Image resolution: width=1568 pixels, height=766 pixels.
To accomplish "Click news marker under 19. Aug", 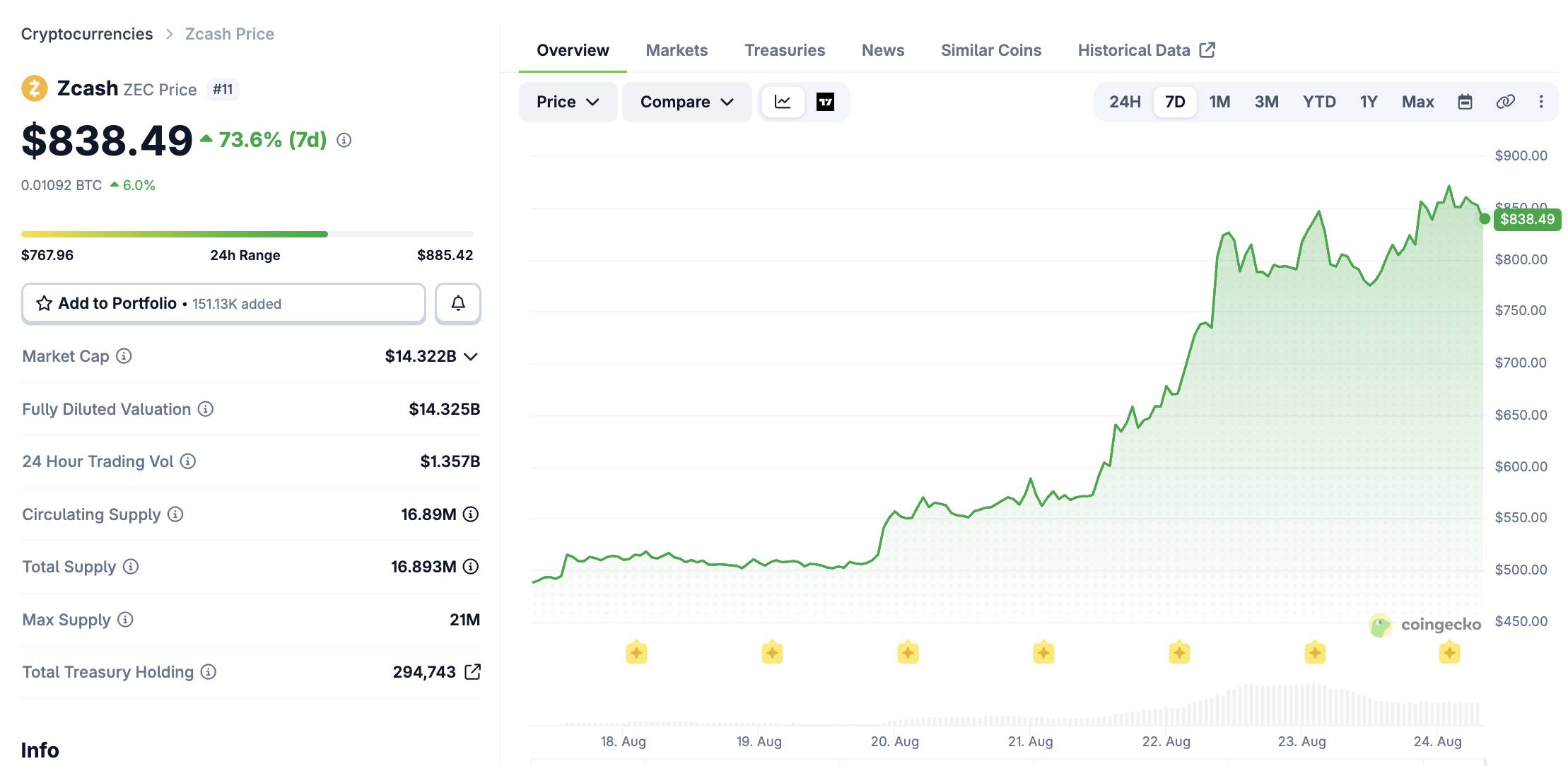I will (772, 652).
